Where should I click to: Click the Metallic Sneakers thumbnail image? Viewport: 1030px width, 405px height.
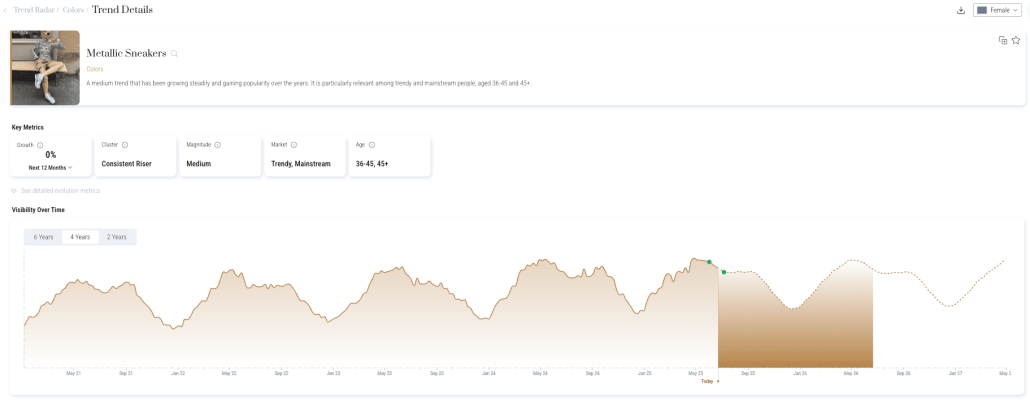pos(45,67)
